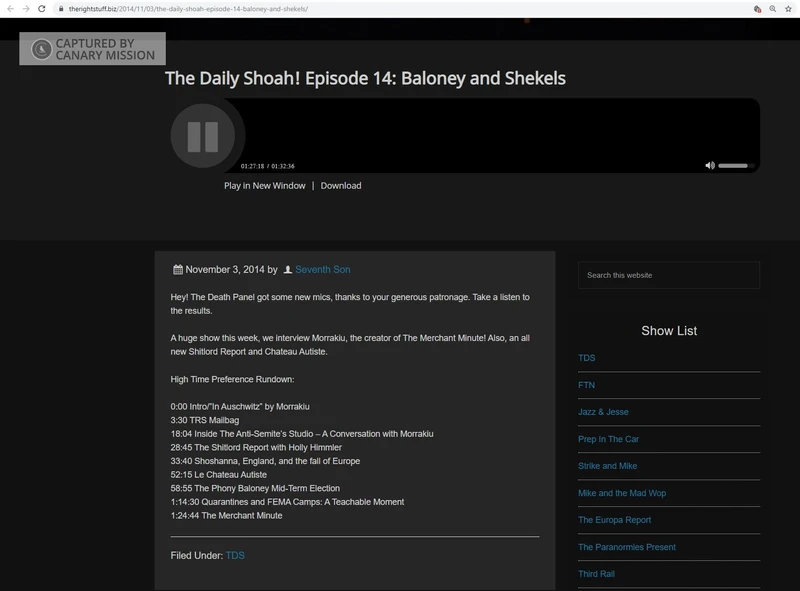The width and height of the screenshot is (800, 591).
Task: Click the Download link
Action: pos(341,186)
